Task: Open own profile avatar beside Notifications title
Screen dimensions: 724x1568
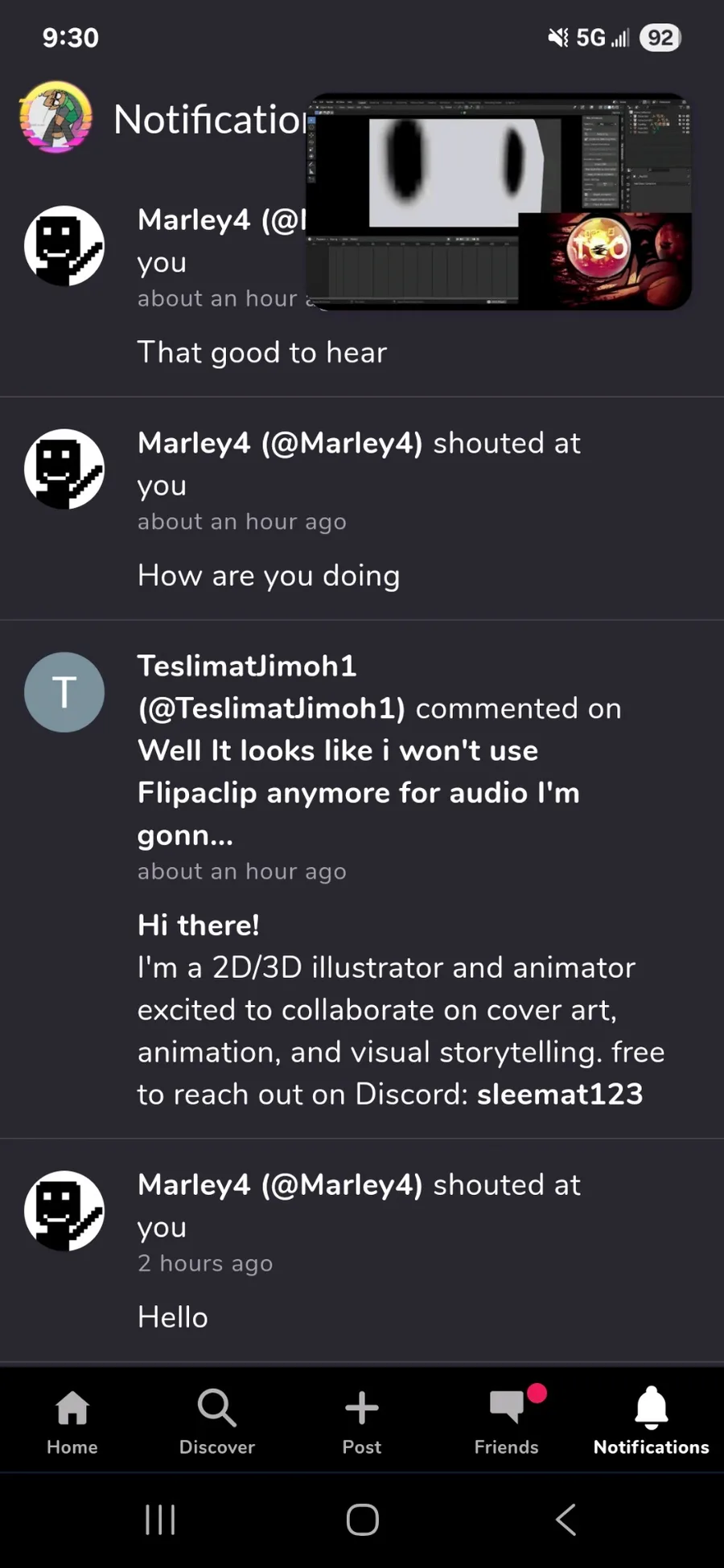Action: pos(56,117)
